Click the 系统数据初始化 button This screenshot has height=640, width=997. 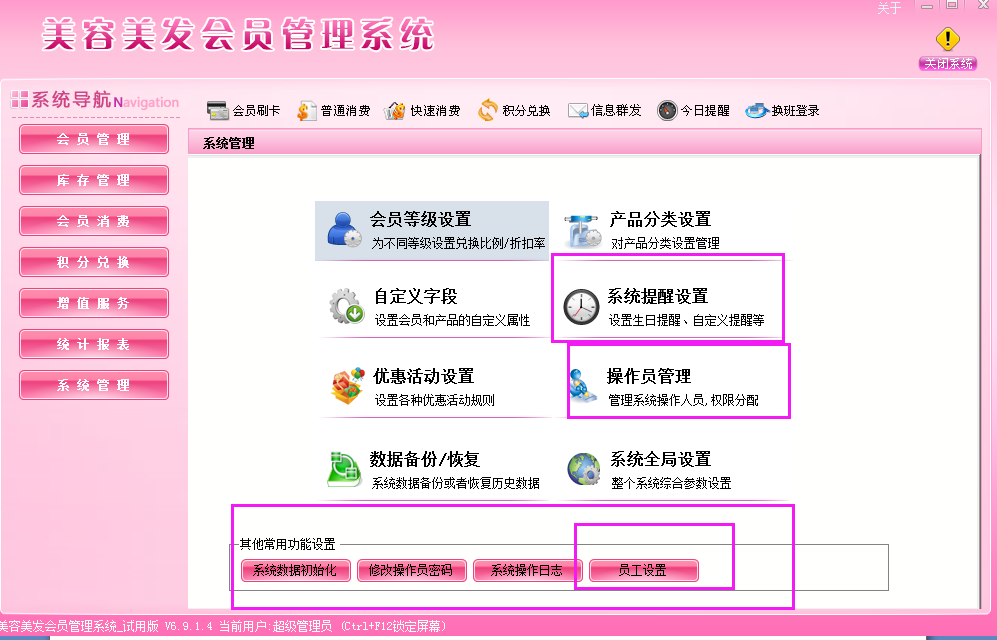pyautogui.click(x=296, y=570)
